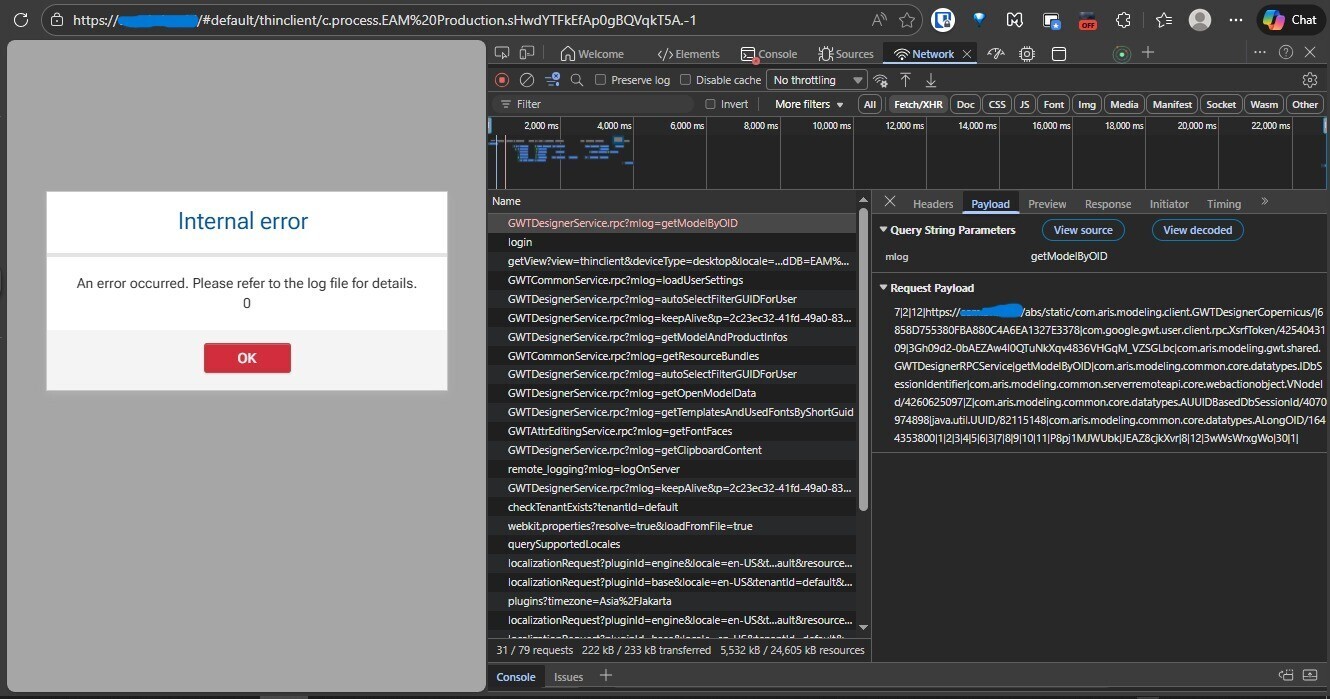Screen dimensions: 1330x699
Task: Click the View decoded button
Action: [x=1197, y=230]
